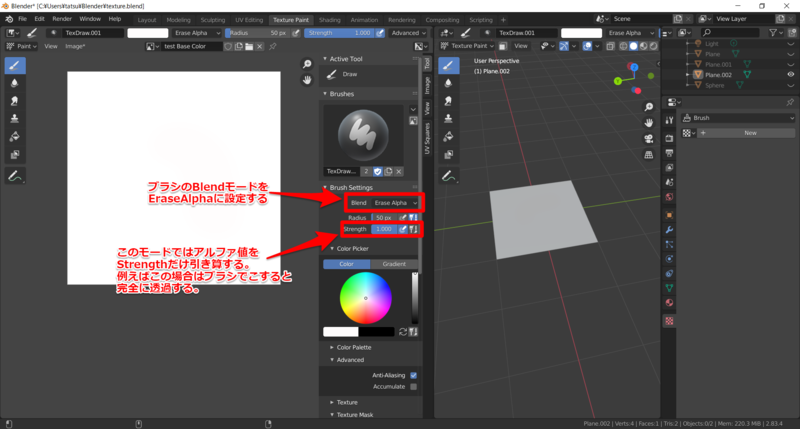Screen dimensions: 800x429
Task: Click the viewport zoom magnifier icon
Action: 648,107
